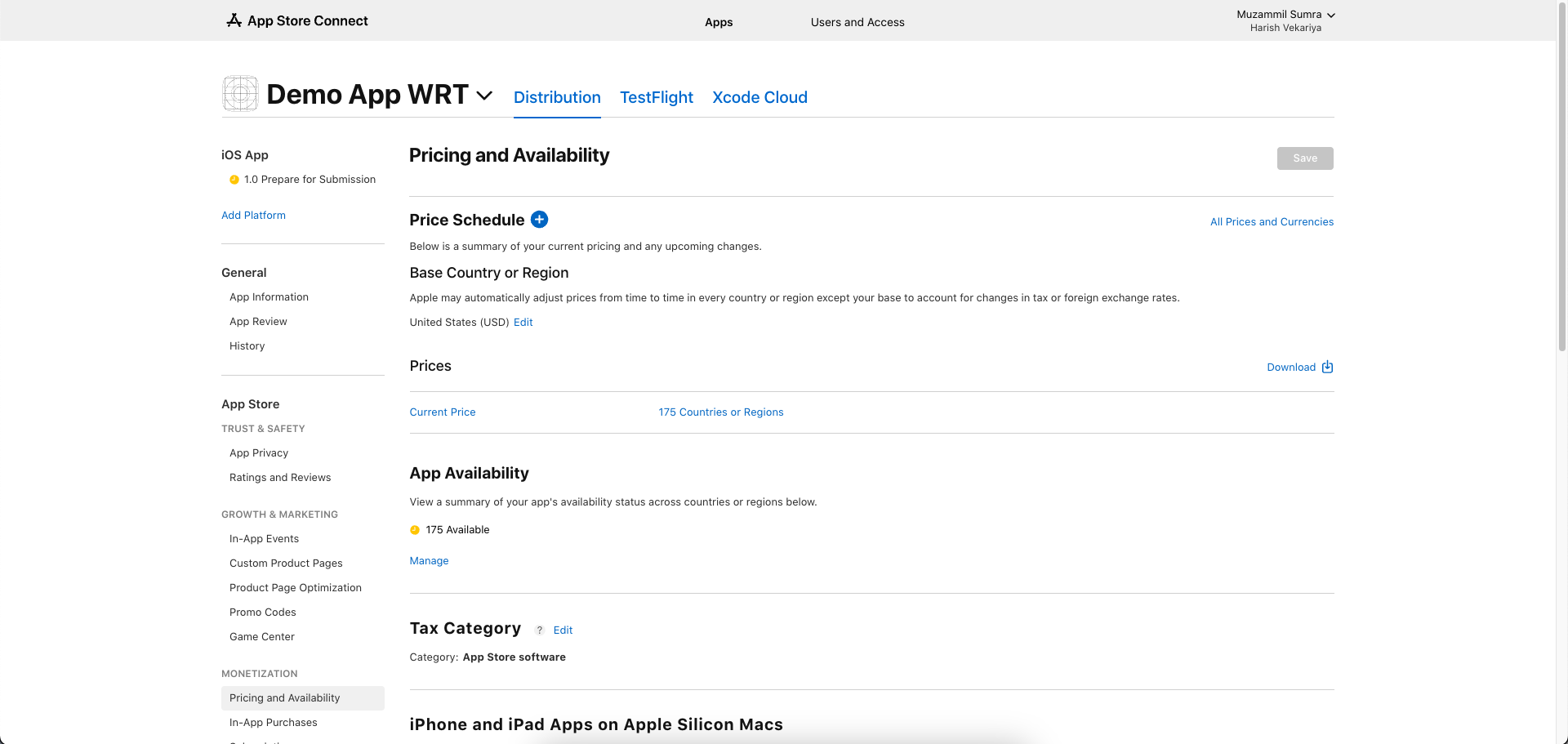Open Product Page Optimization in sidebar
The height and width of the screenshot is (744, 1568).
pyautogui.click(x=296, y=588)
